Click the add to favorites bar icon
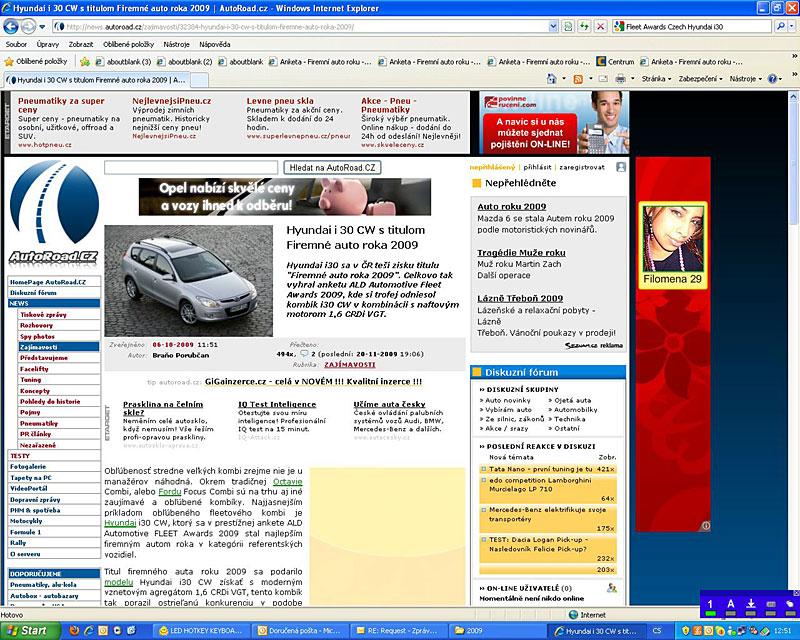Viewport: 800px width, 640px height. [x=85, y=62]
